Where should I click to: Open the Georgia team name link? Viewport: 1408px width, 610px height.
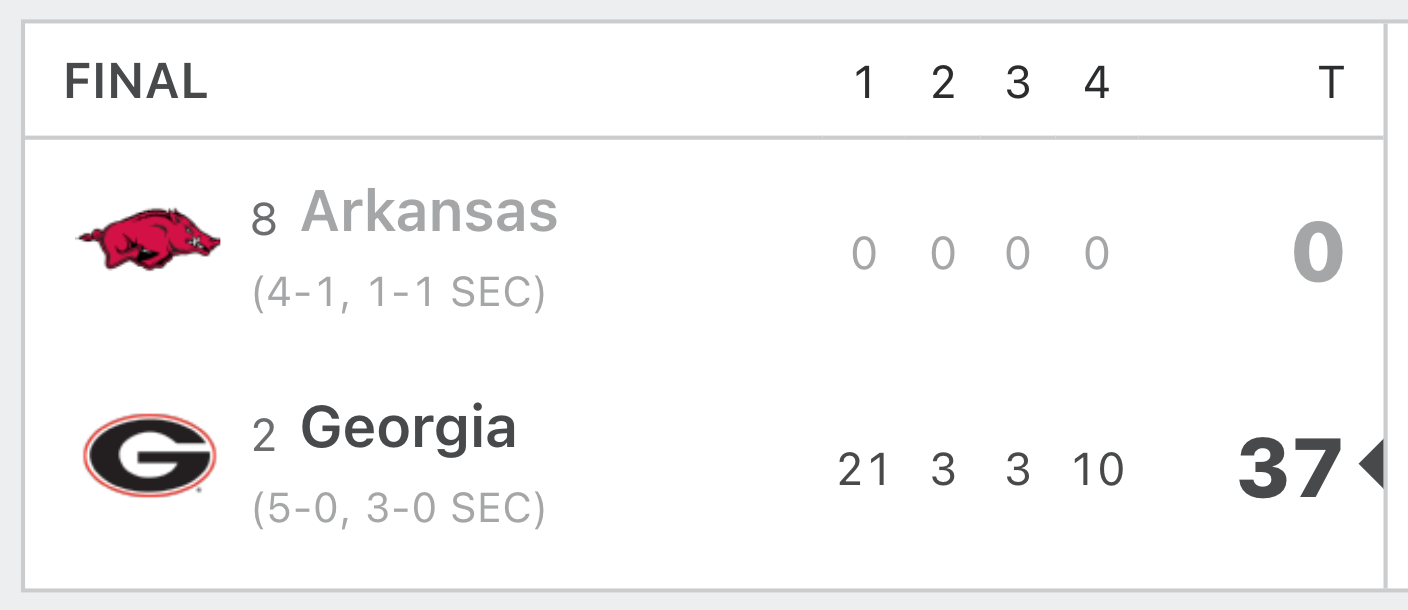(408, 428)
